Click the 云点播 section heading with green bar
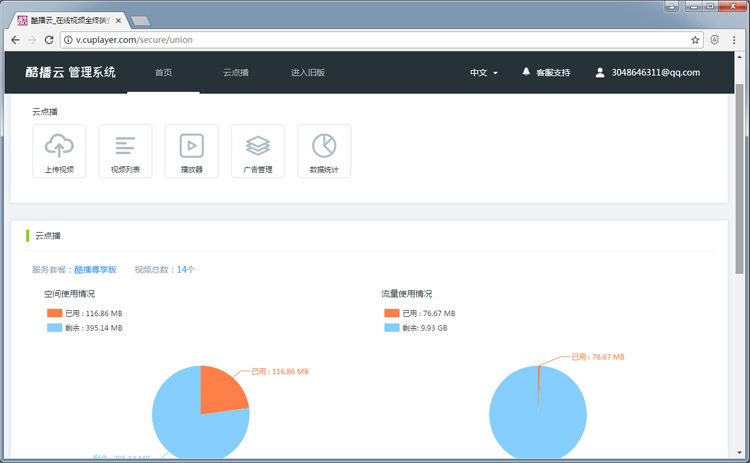The height and width of the screenshot is (463, 750). tap(48, 235)
